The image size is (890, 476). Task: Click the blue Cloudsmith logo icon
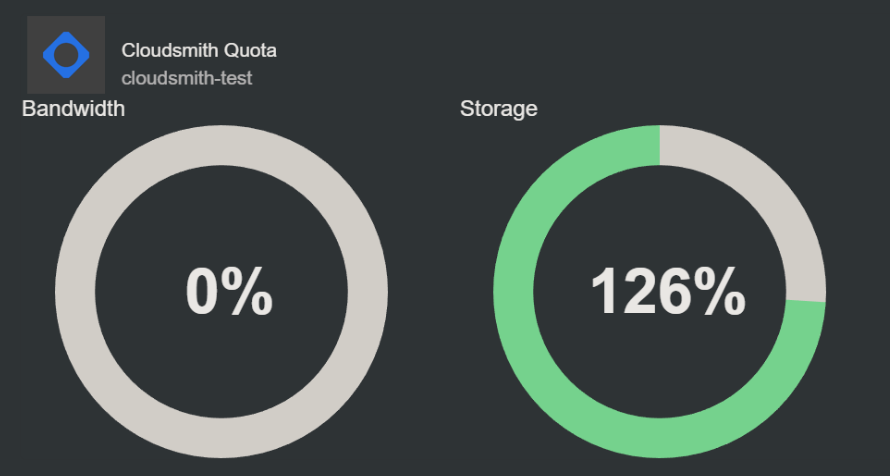66,55
